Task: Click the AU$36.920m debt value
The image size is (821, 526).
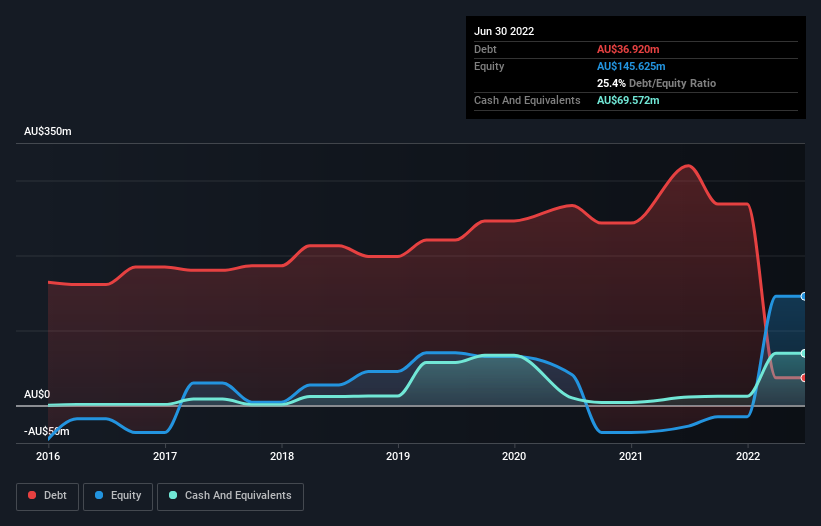Action: 628,49
